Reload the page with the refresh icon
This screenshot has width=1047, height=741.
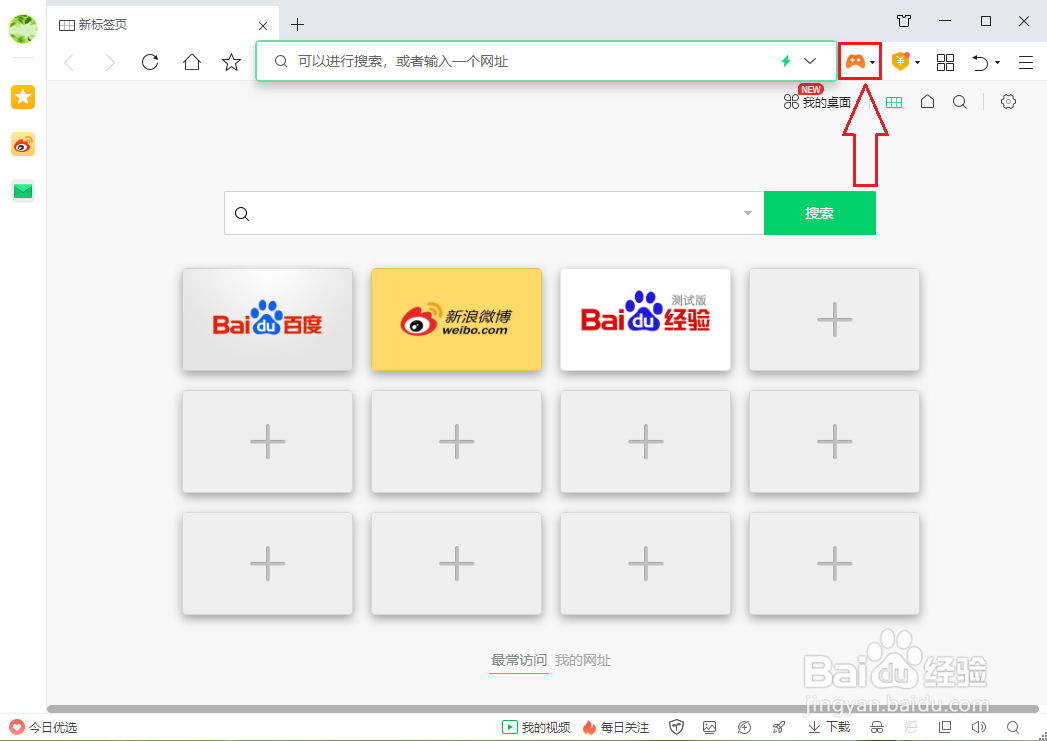(150, 61)
